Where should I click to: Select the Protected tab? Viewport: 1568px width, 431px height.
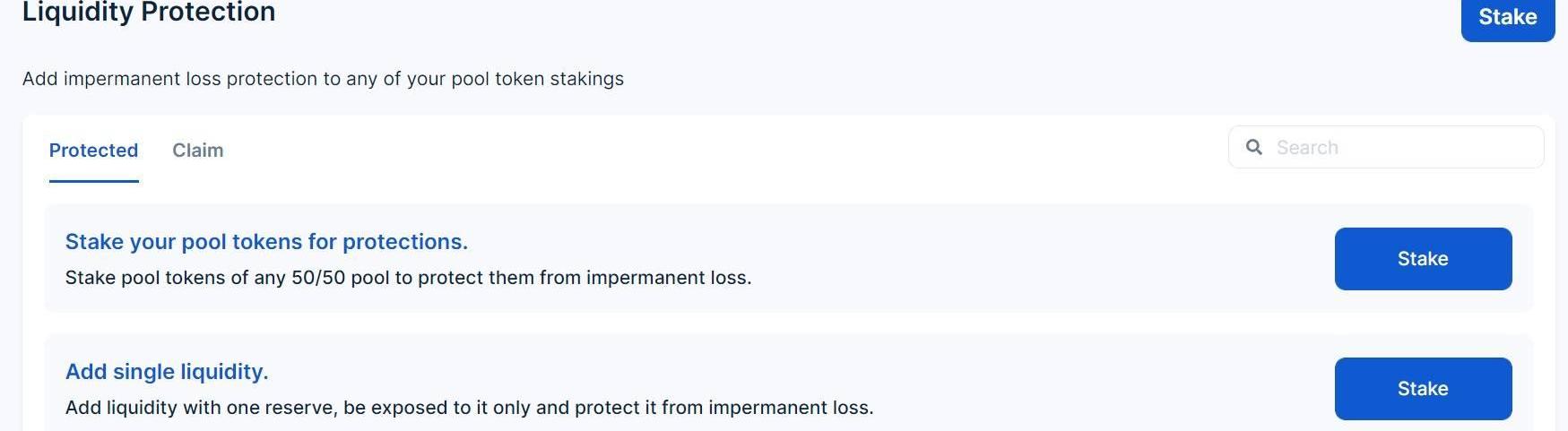pos(93,150)
